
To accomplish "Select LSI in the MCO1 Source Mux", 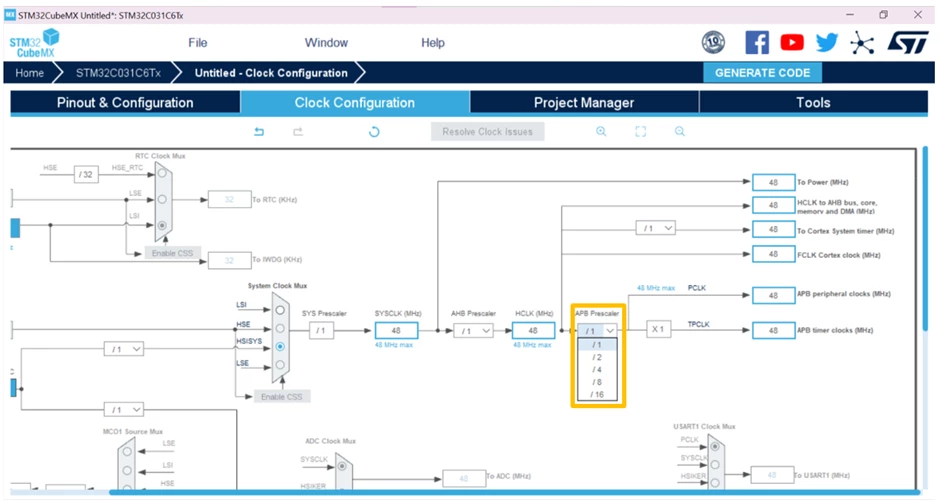I will click(x=127, y=471).
